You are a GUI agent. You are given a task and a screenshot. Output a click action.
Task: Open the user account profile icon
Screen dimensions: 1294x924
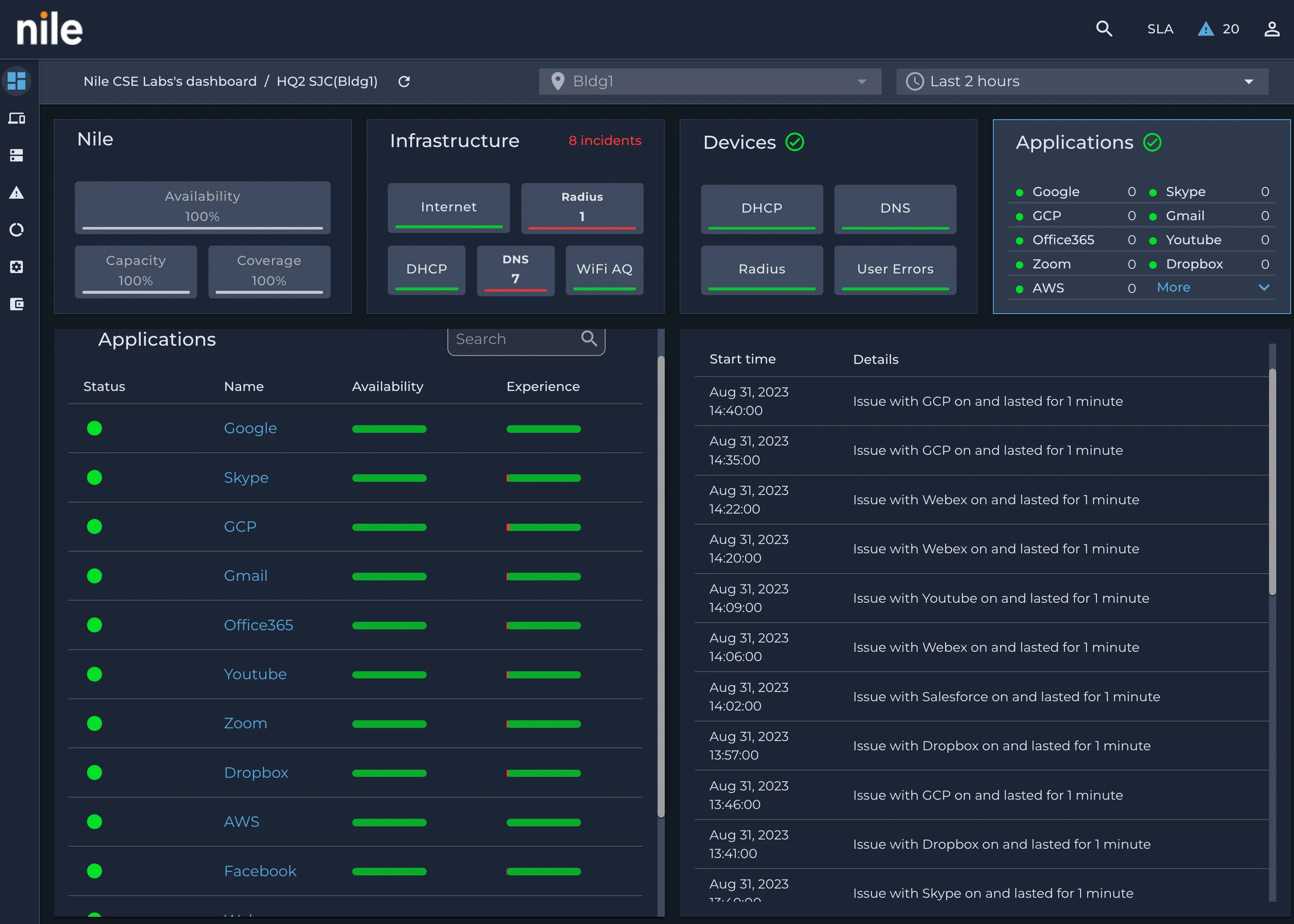[x=1272, y=29]
